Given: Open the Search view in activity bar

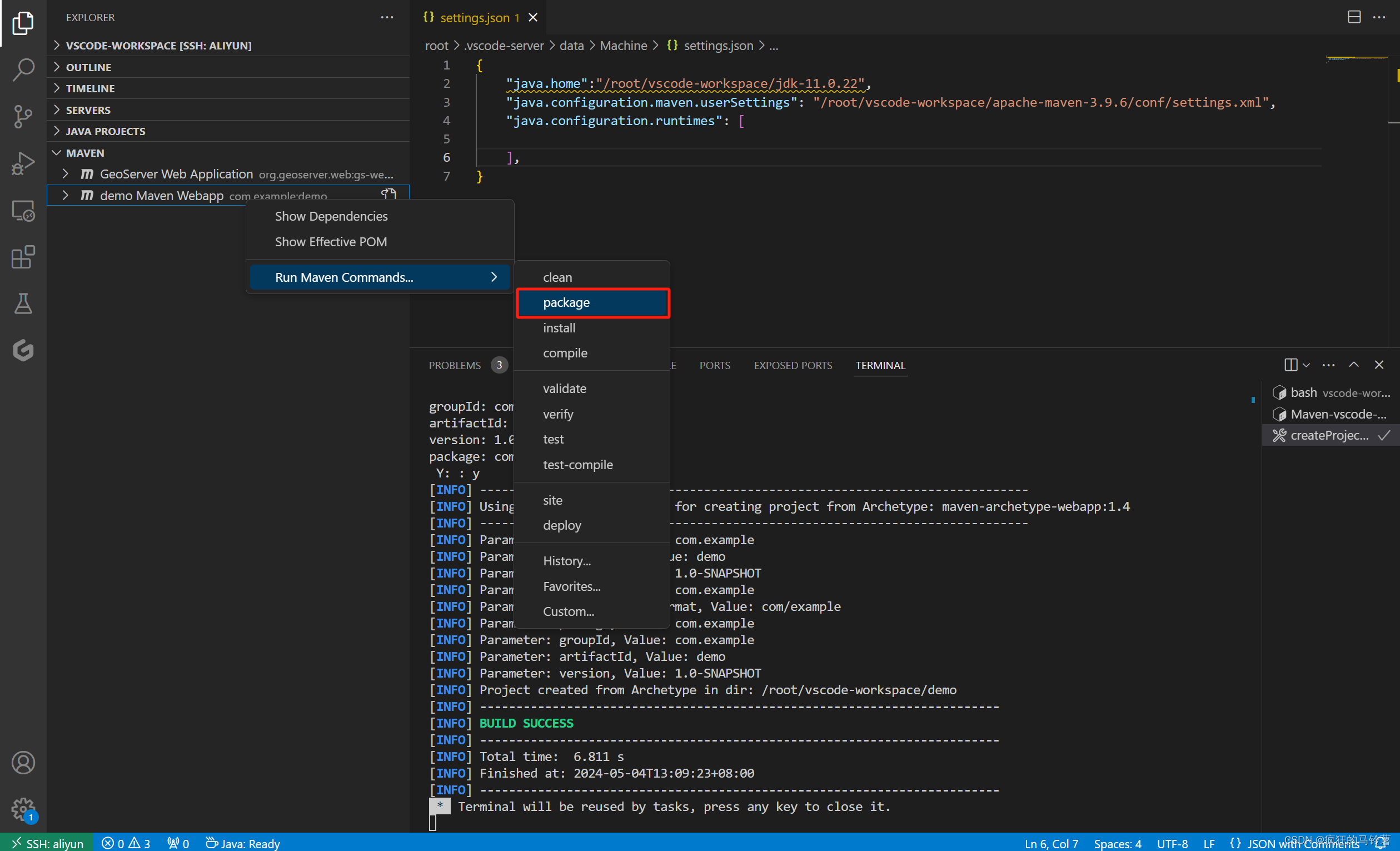Looking at the screenshot, I should click(x=23, y=69).
